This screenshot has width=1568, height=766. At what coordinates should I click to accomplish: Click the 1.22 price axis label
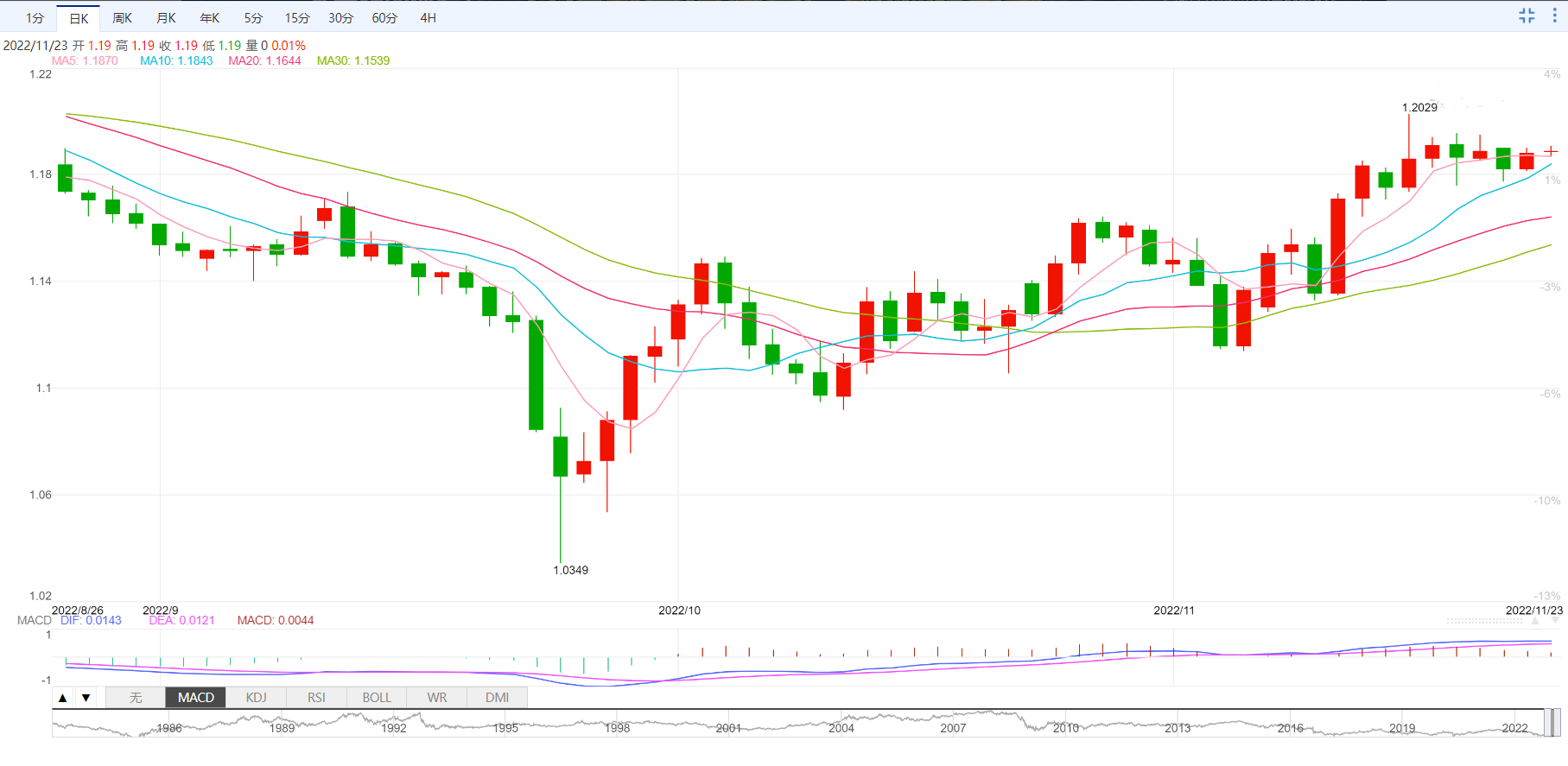coord(41,74)
